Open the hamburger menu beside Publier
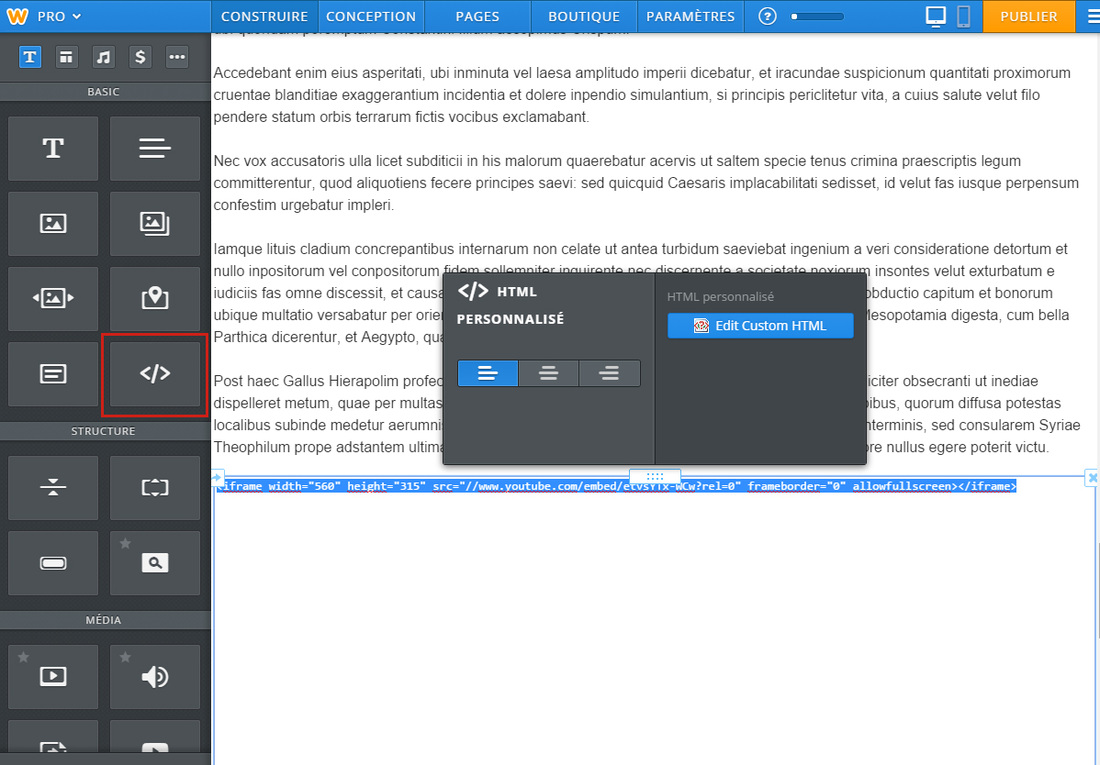 (1092, 16)
